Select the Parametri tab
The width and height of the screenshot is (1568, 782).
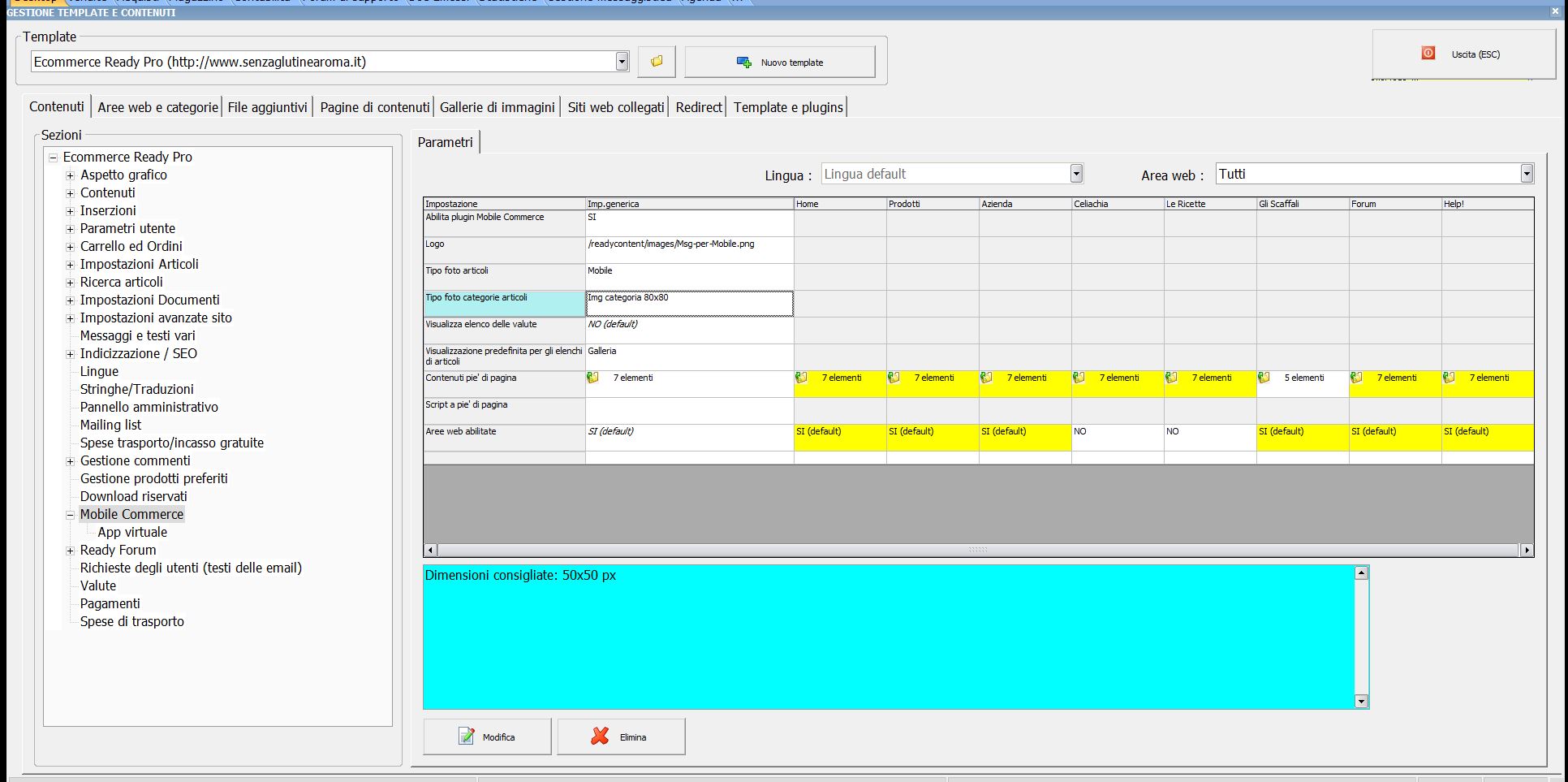(x=446, y=142)
